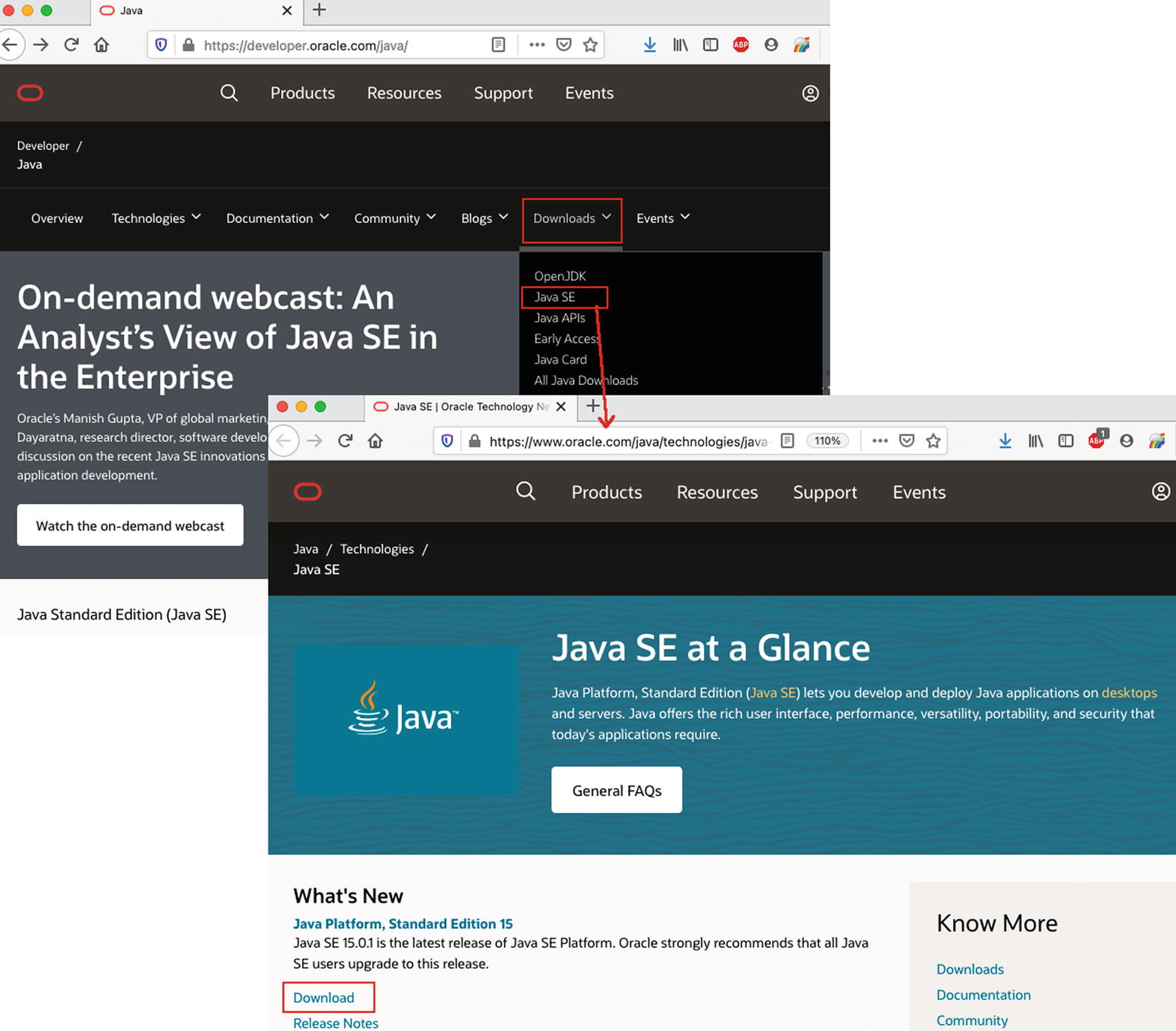The image size is (1176, 1031).
Task: Expand the Community dropdown menu
Action: coord(395,218)
